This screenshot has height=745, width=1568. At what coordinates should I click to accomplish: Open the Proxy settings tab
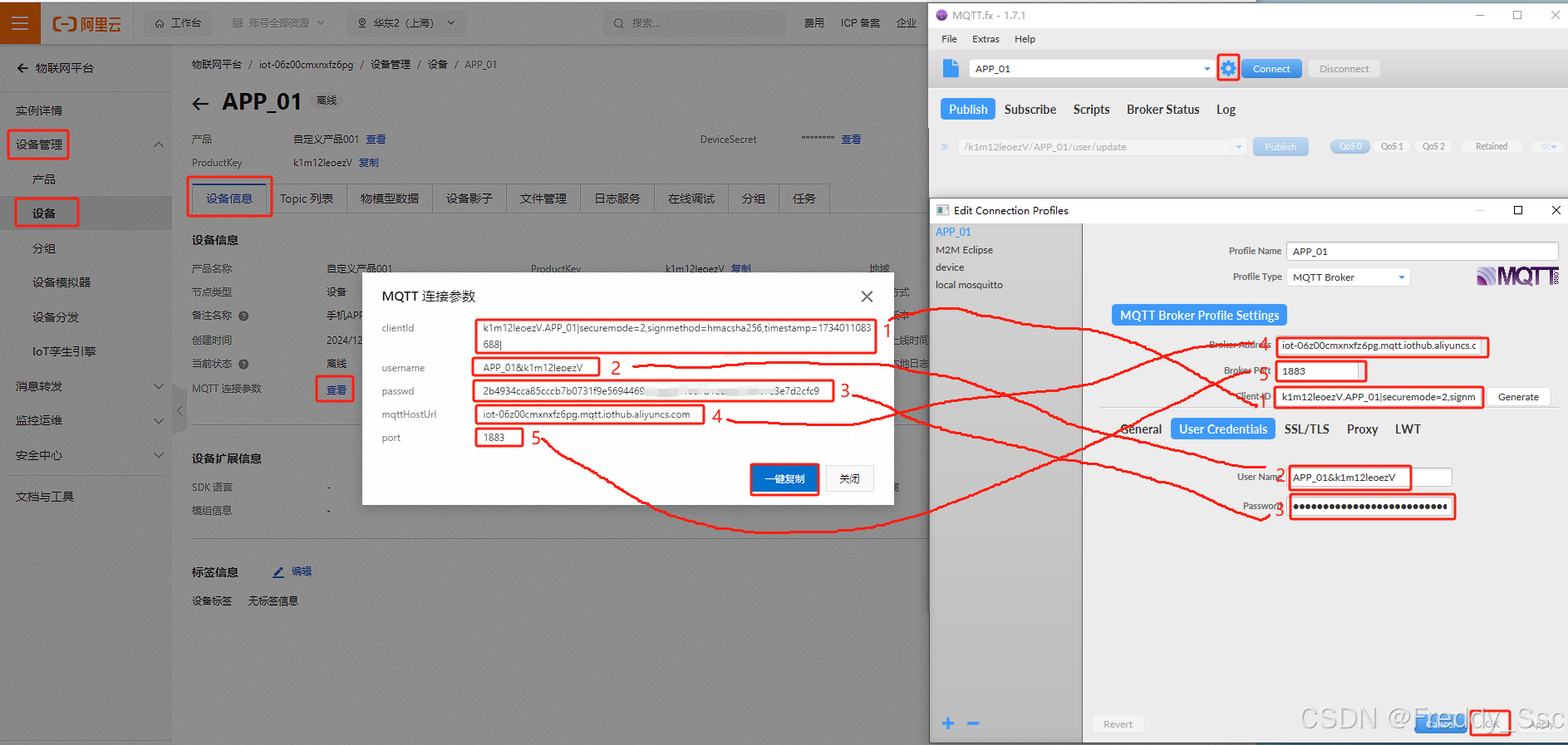point(1362,429)
